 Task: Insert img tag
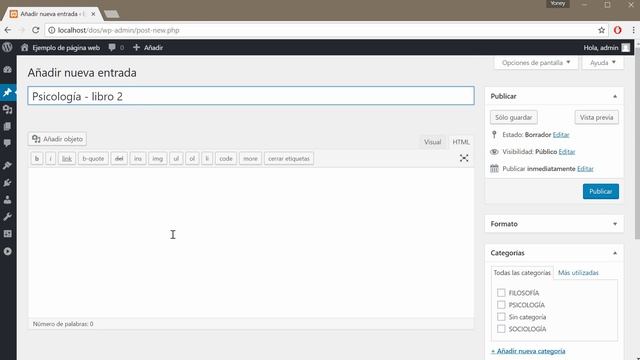(158, 158)
